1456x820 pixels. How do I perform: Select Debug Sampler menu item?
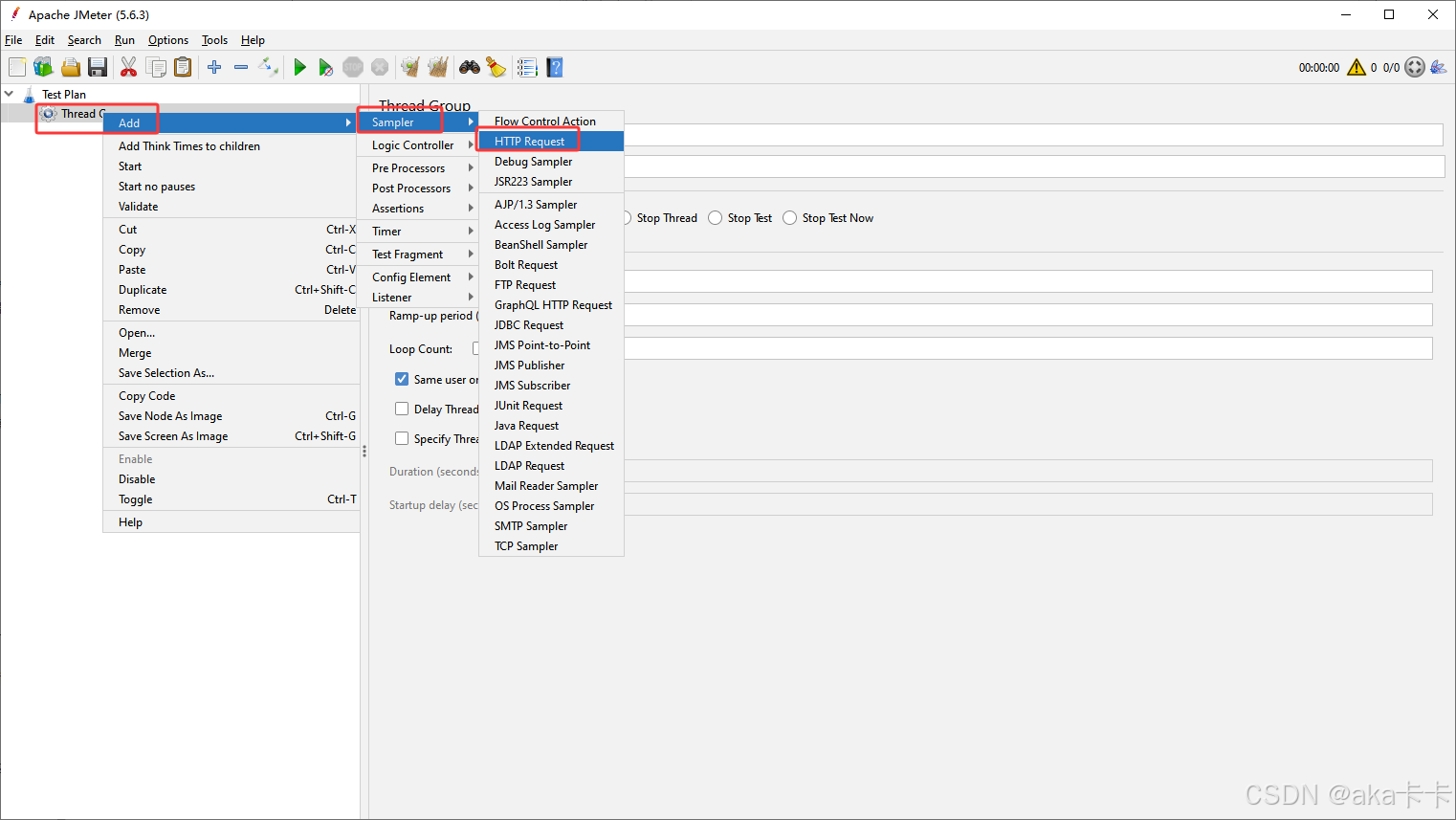[x=551, y=162]
